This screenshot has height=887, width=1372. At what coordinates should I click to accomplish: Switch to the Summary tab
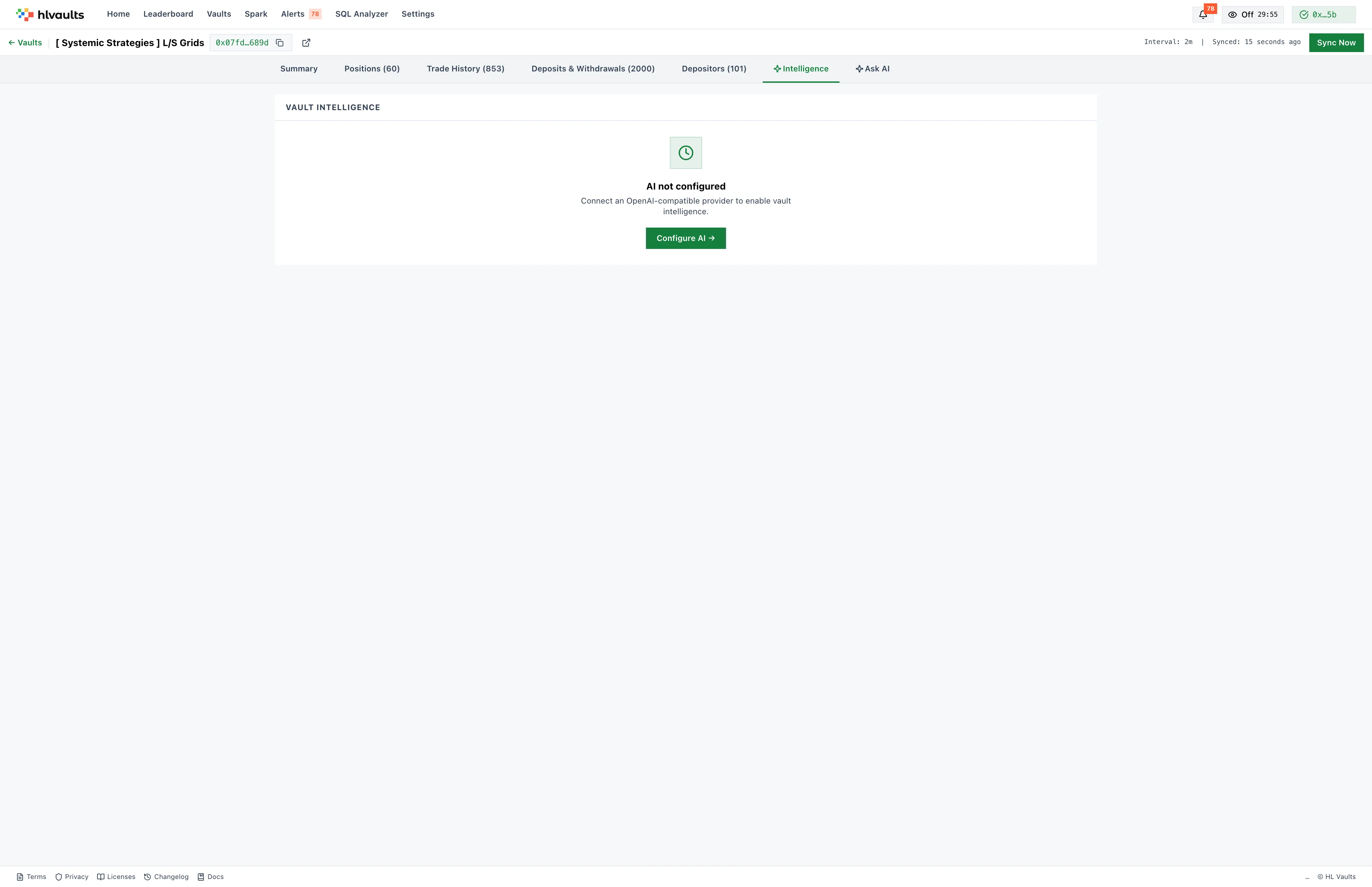click(299, 69)
